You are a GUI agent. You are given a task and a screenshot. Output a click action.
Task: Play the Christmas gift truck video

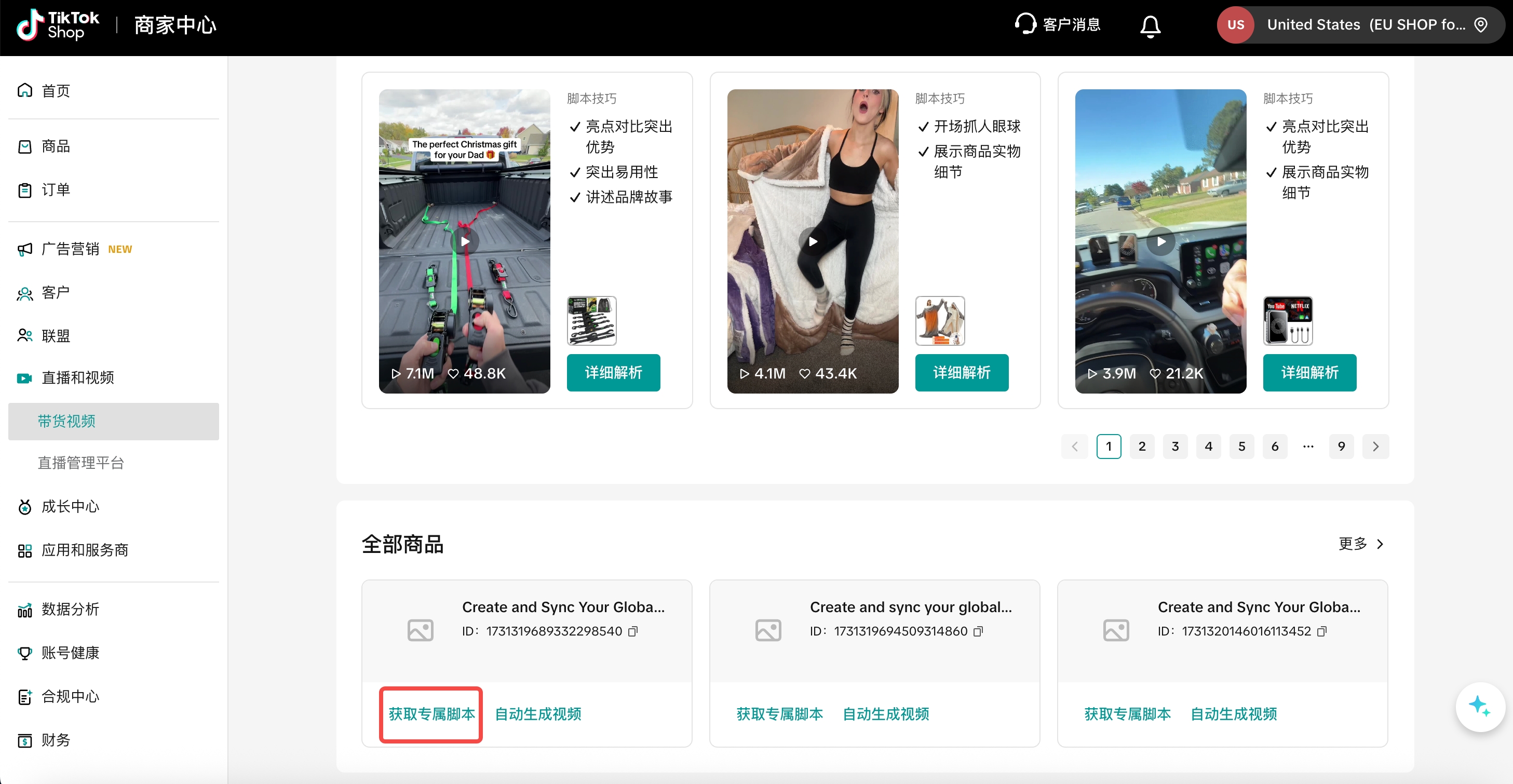[465, 241]
